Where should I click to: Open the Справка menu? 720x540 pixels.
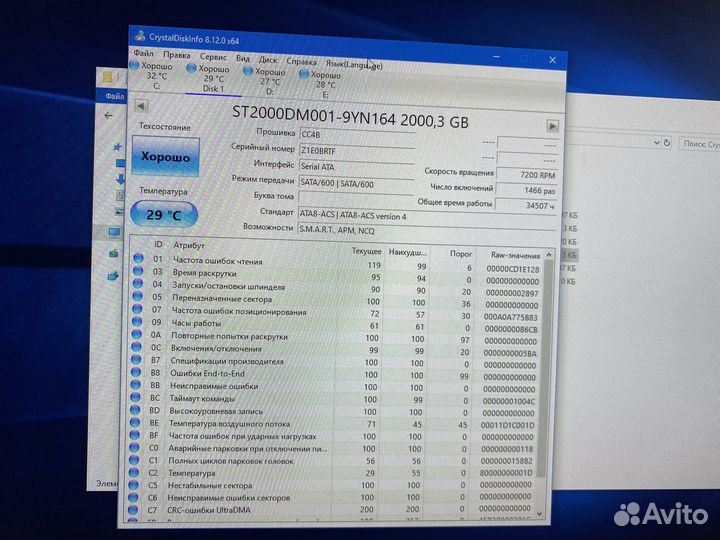point(301,61)
